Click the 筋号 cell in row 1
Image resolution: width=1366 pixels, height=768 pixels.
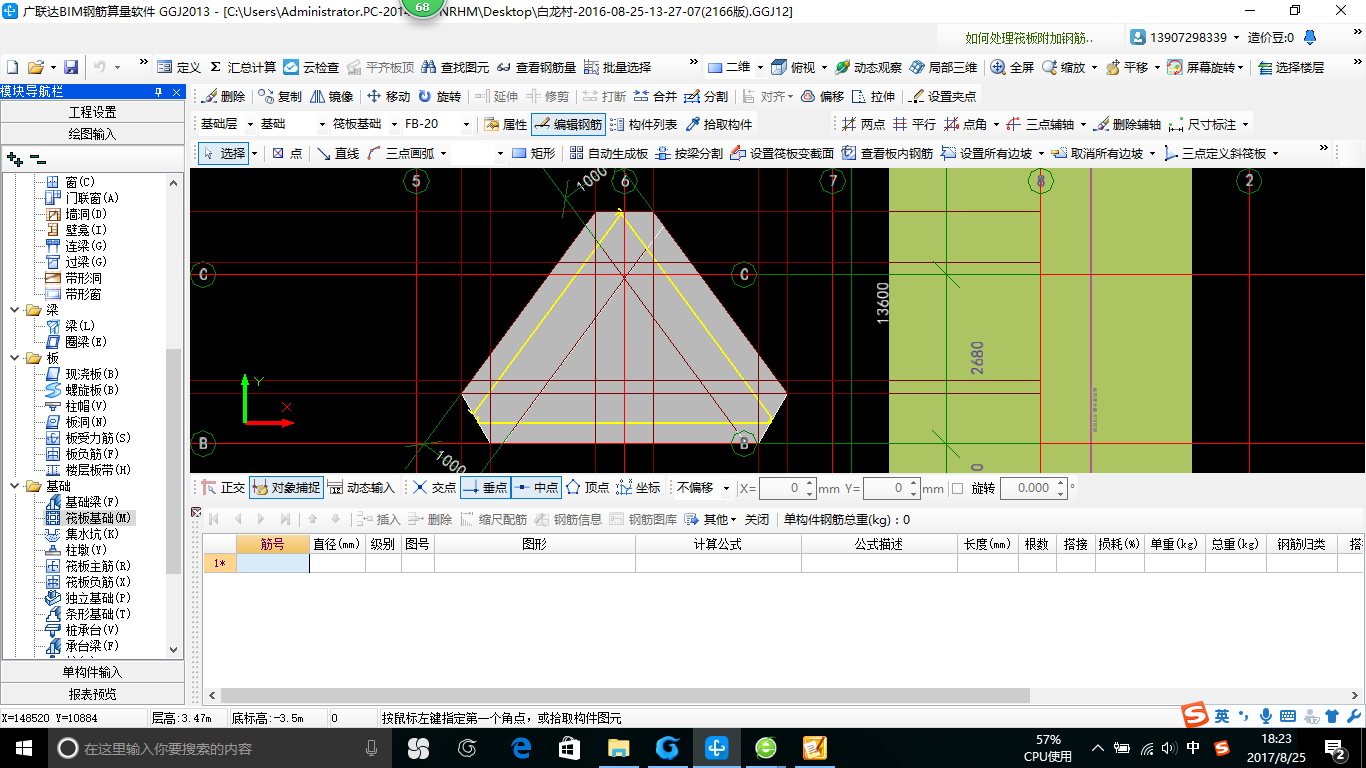click(272, 563)
